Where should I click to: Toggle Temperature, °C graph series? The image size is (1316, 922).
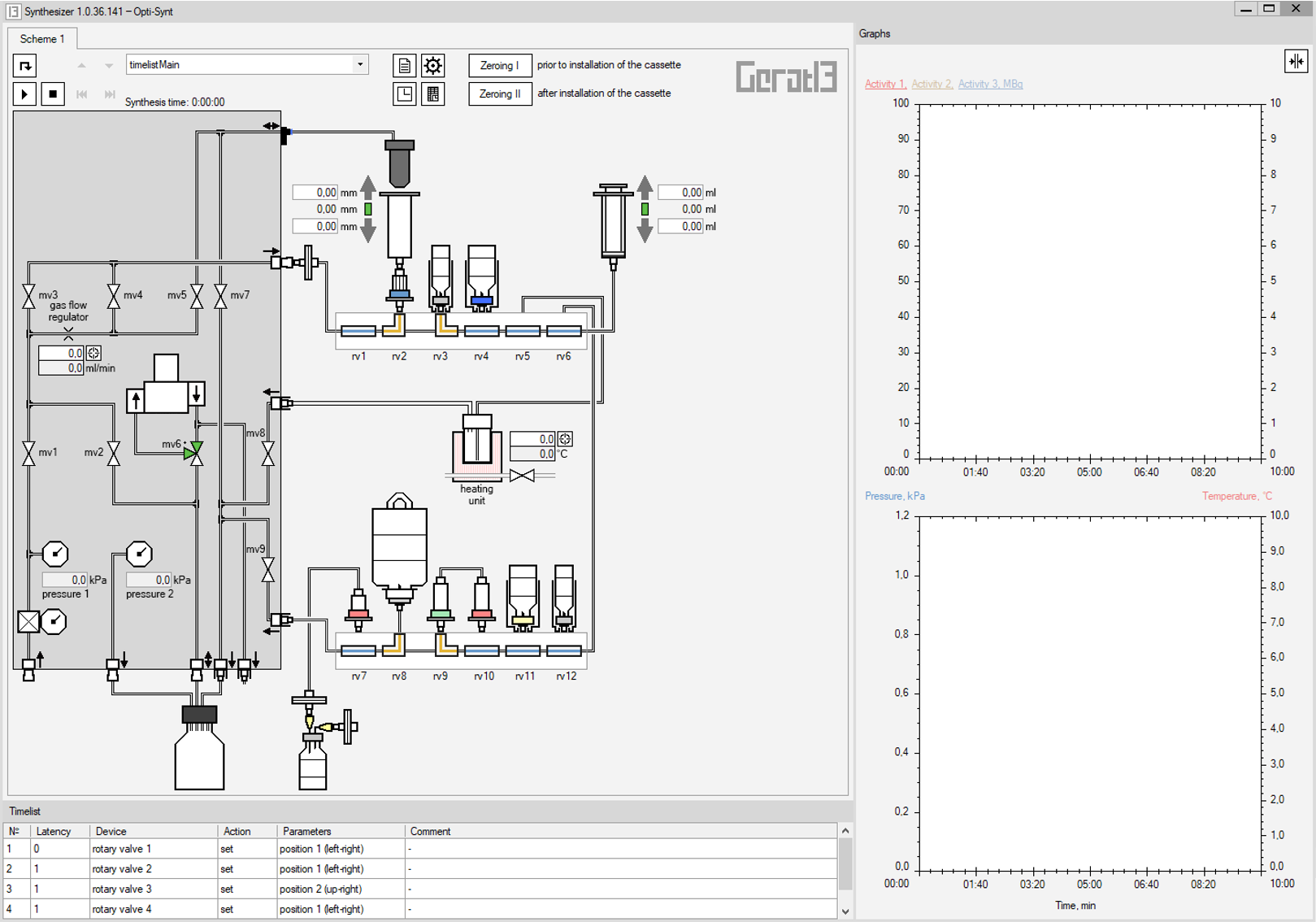tap(1237, 496)
